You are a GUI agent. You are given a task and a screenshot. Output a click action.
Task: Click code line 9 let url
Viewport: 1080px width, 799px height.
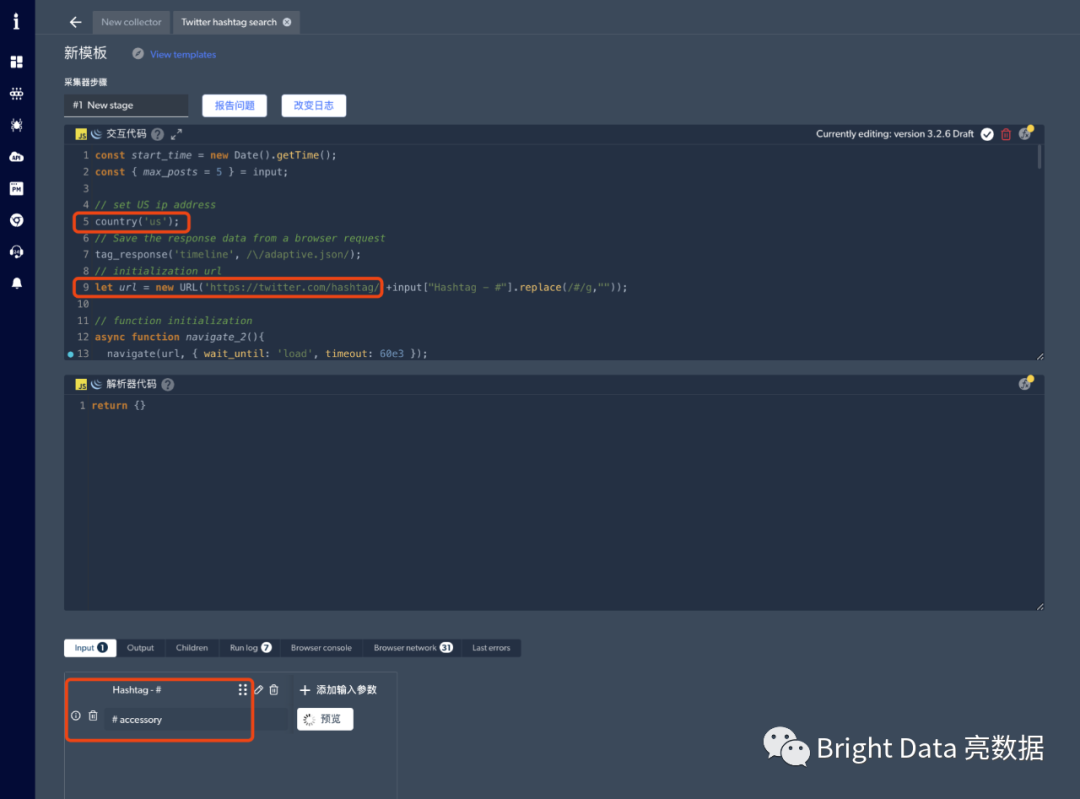pos(361,287)
